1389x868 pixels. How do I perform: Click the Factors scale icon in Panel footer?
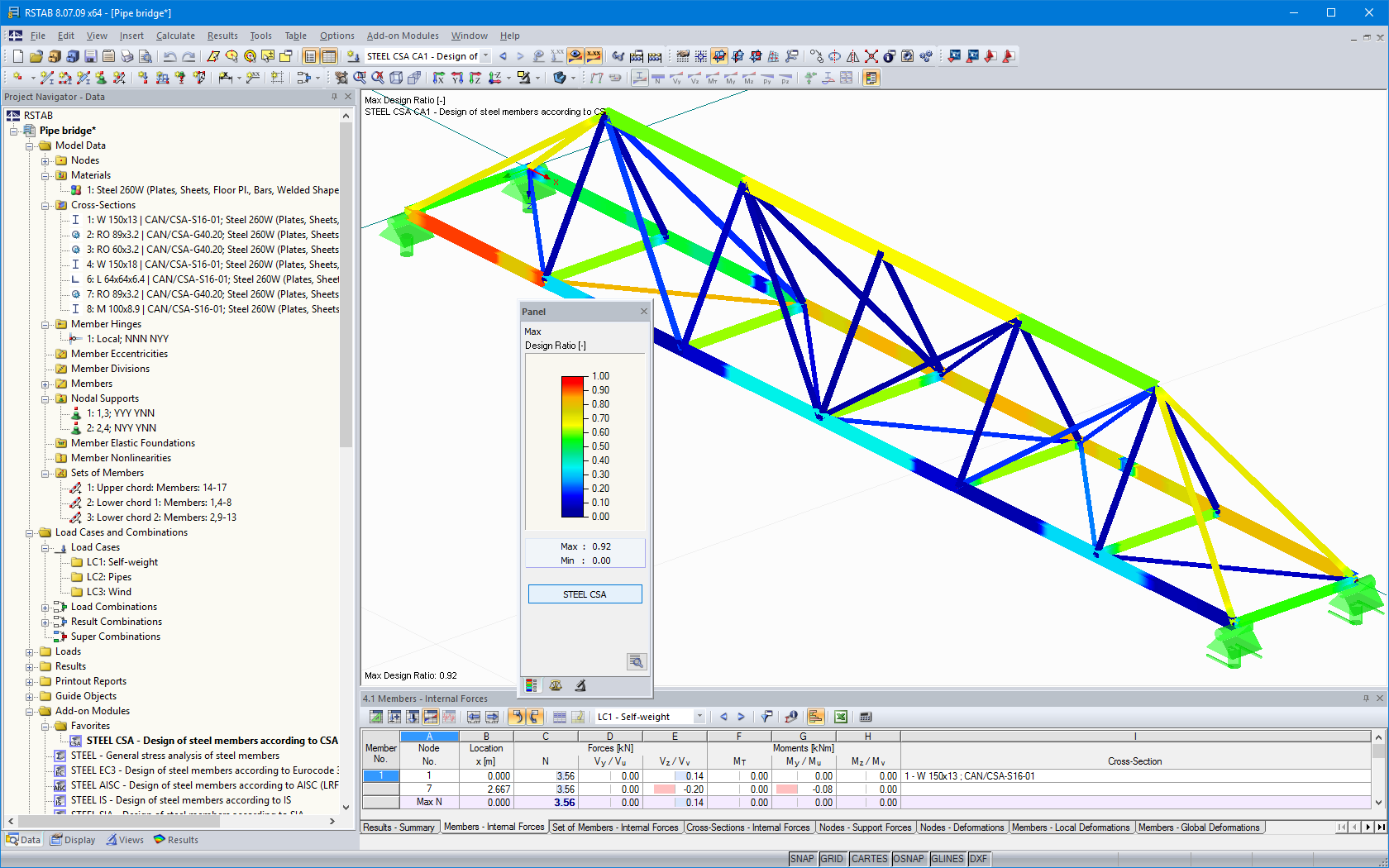pos(556,685)
